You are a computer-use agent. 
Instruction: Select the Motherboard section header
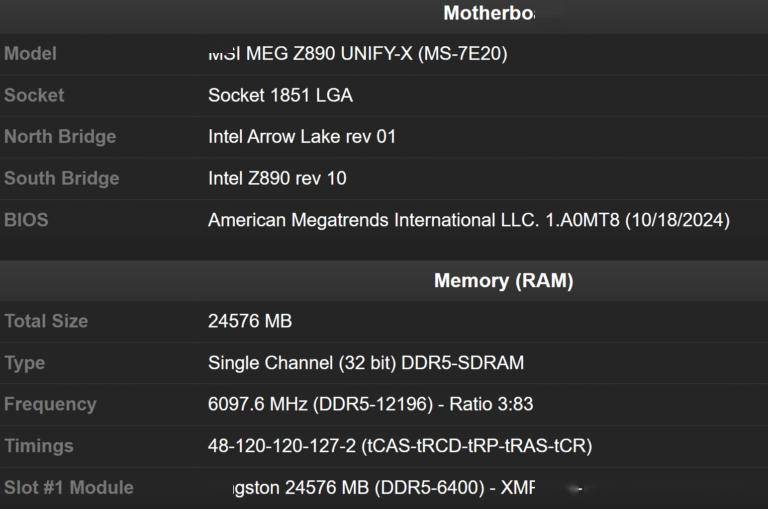[489, 13]
